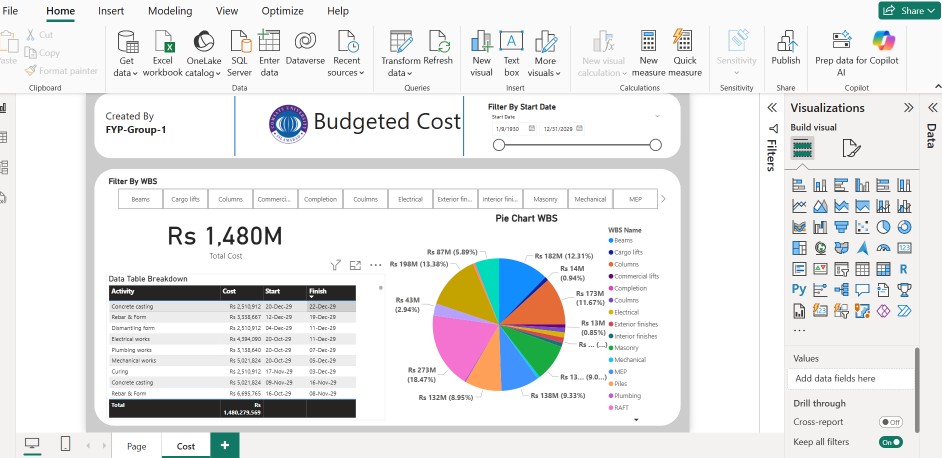Open focus mode on data table
The height and width of the screenshot is (458, 942).
pyautogui.click(x=355, y=265)
